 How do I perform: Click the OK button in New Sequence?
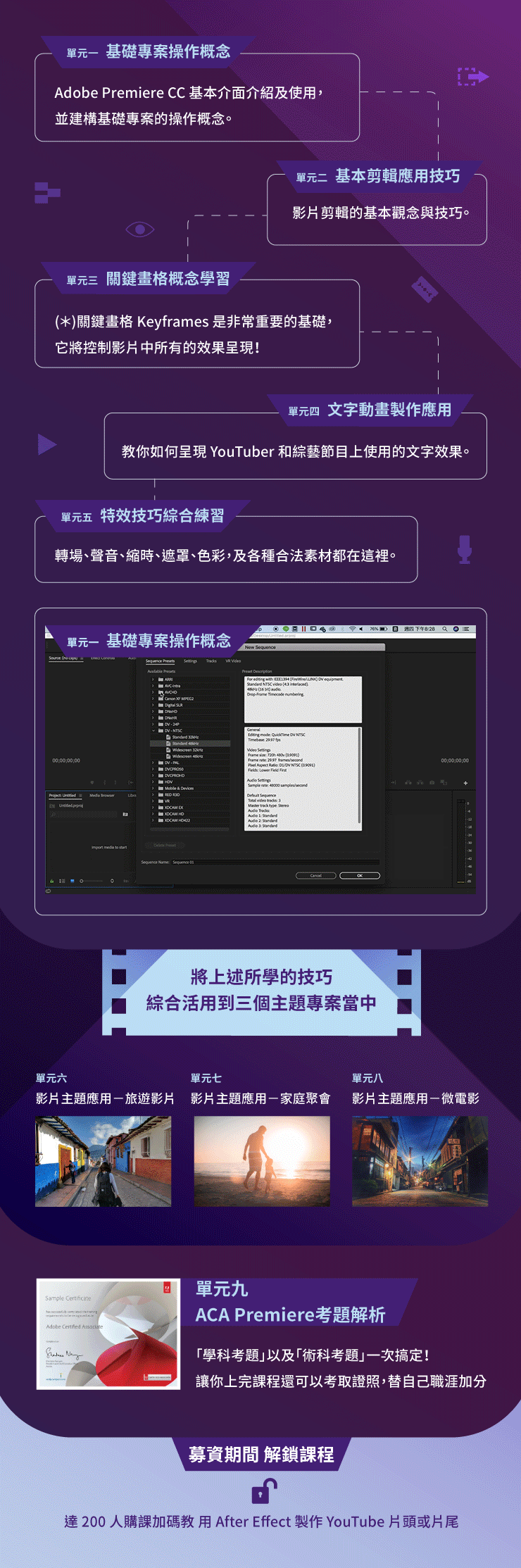(360, 876)
